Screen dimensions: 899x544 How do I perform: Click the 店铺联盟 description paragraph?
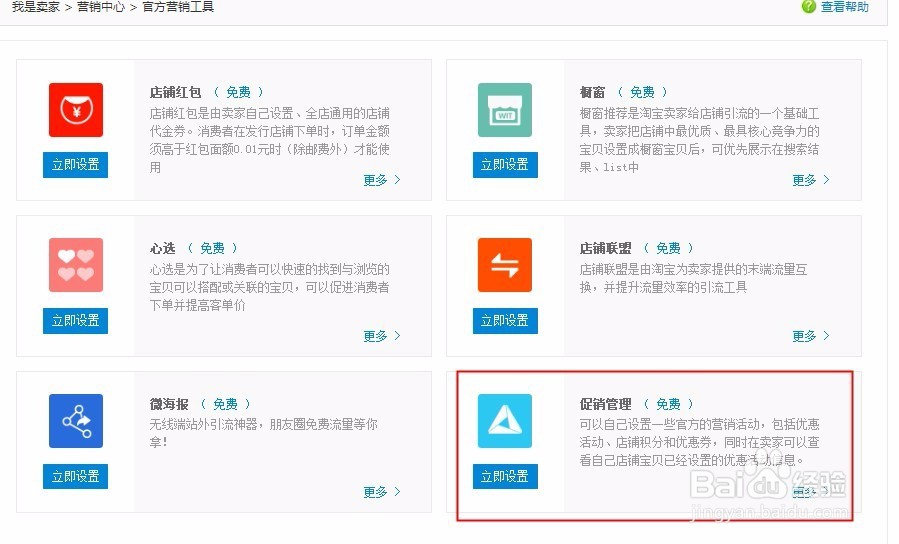693,278
